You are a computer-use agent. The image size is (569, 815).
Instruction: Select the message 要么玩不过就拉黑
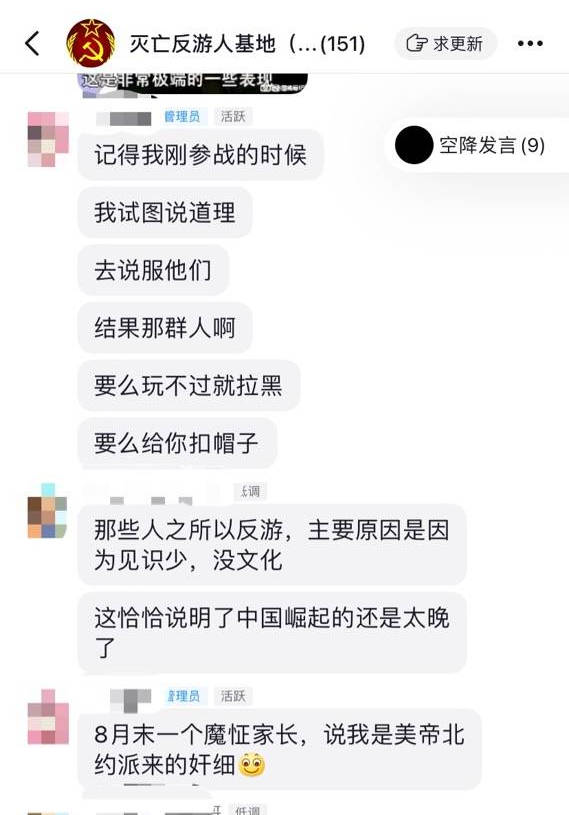click(189, 386)
